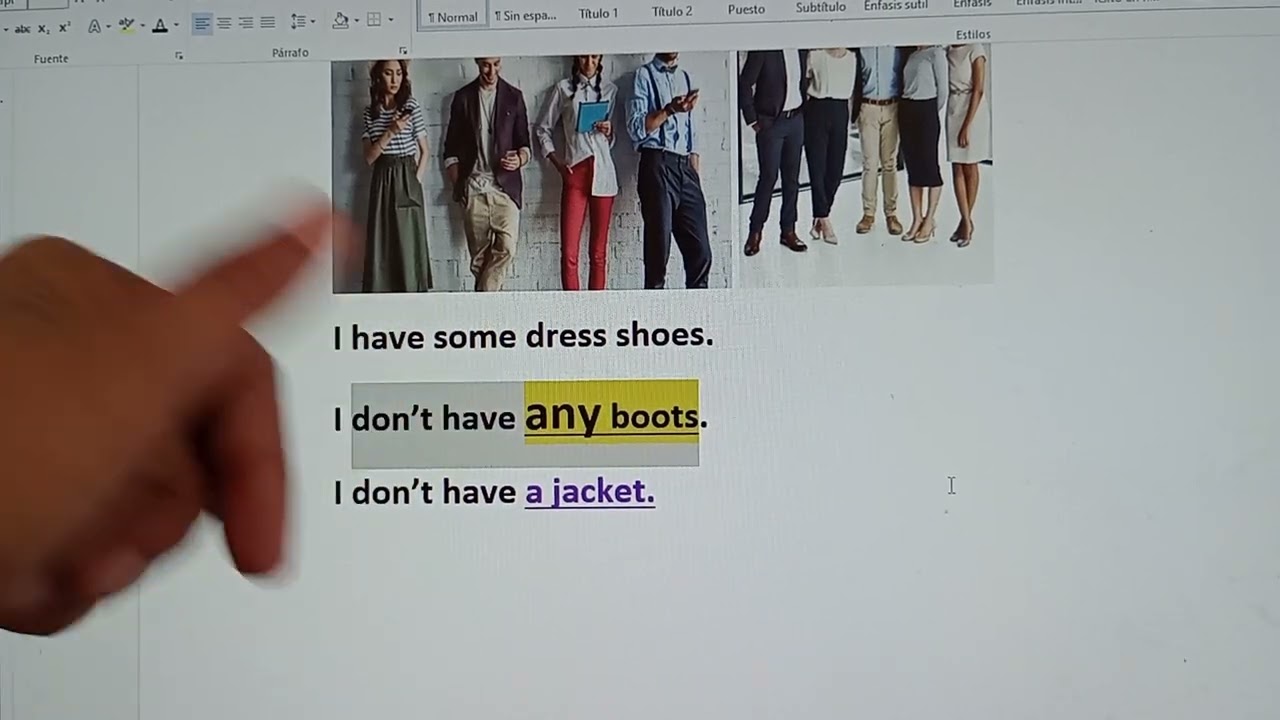Click 'I don't have' before 'a jacket'
This screenshot has width=1280, height=720.
tap(424, 492)
